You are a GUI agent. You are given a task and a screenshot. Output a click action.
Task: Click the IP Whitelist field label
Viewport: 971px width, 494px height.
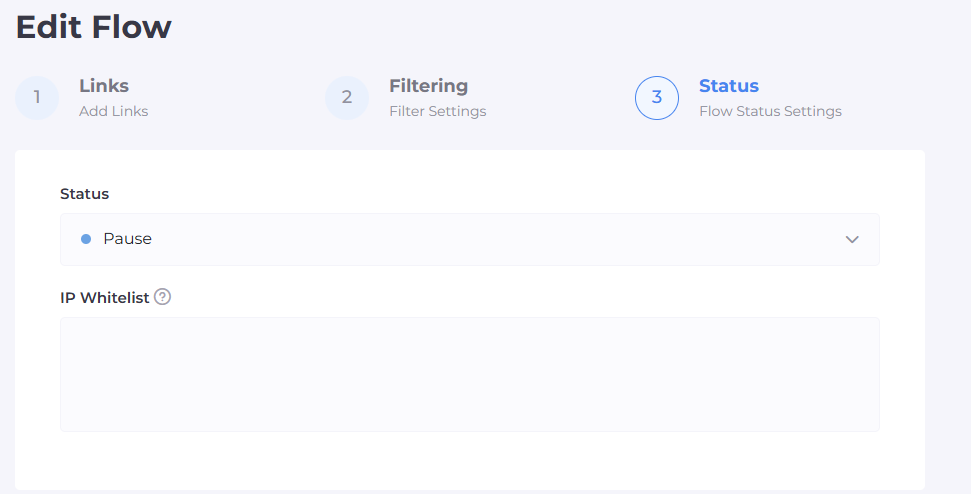104,297
